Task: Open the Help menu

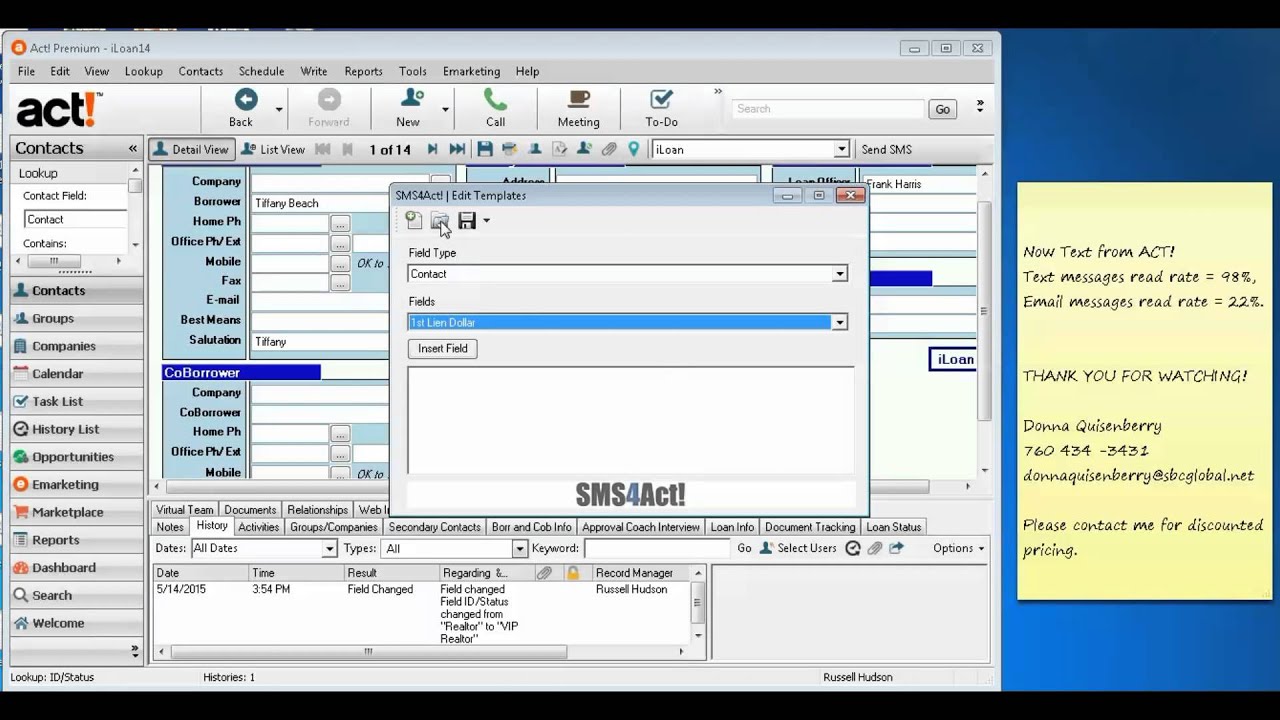Action: [527, 71]
